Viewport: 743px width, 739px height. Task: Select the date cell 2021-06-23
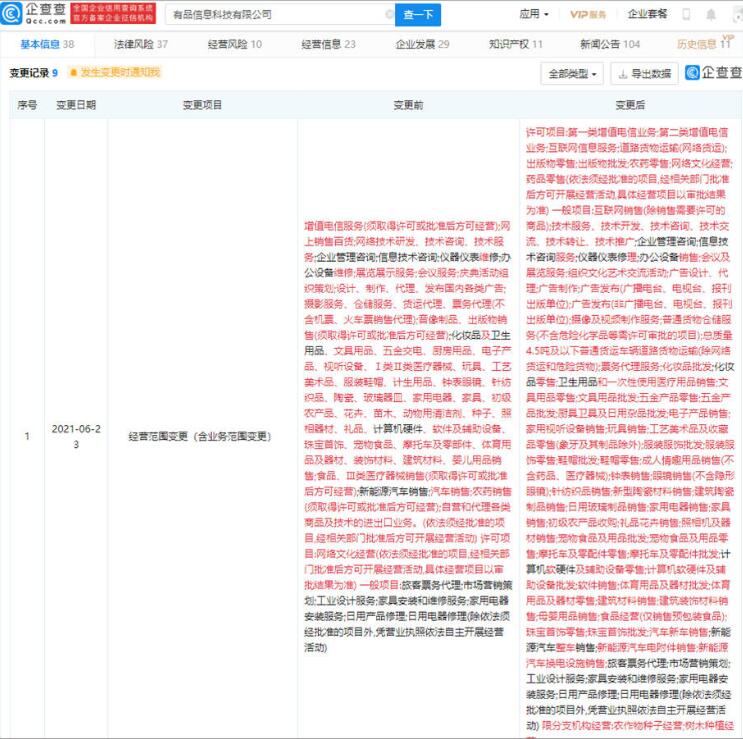coord(76,436)
